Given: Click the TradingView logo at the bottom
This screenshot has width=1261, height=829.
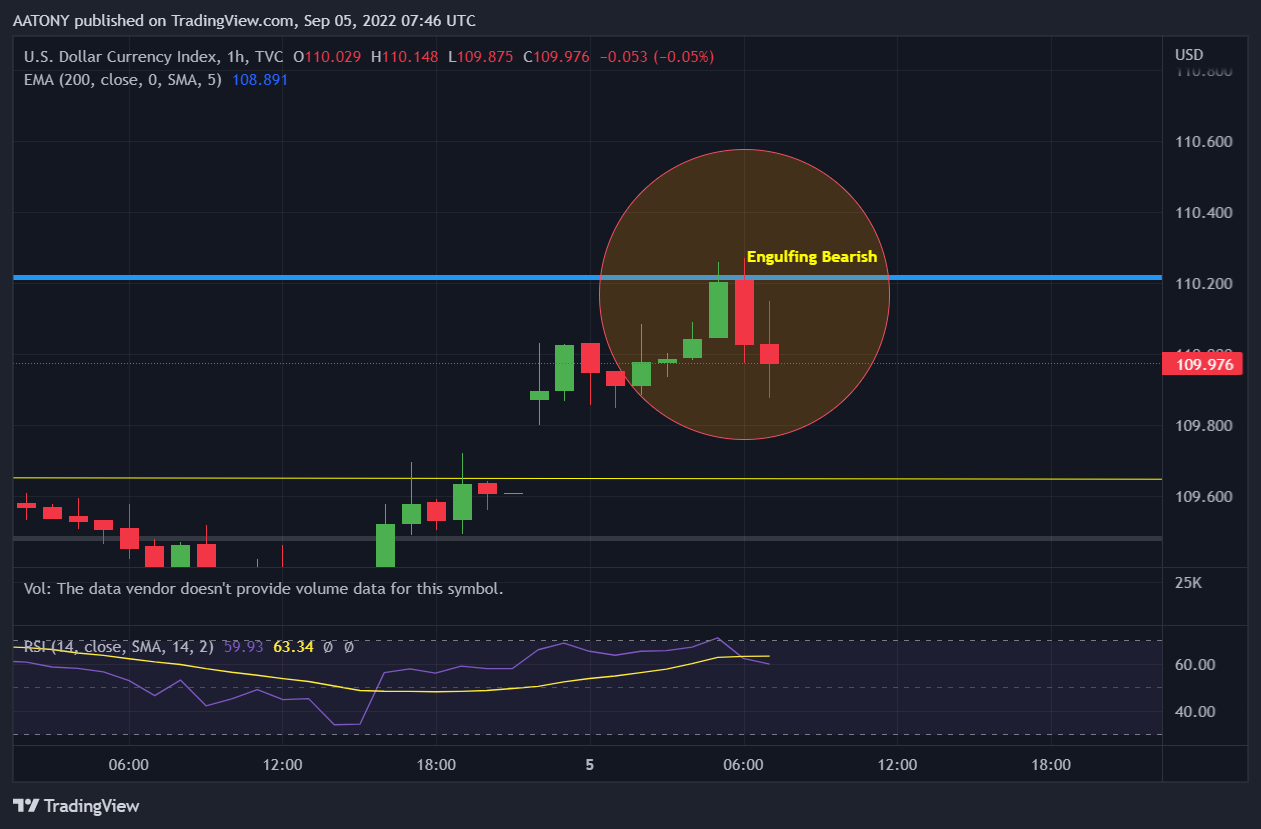Looking at the screenshot, I should tap(76, 806).
